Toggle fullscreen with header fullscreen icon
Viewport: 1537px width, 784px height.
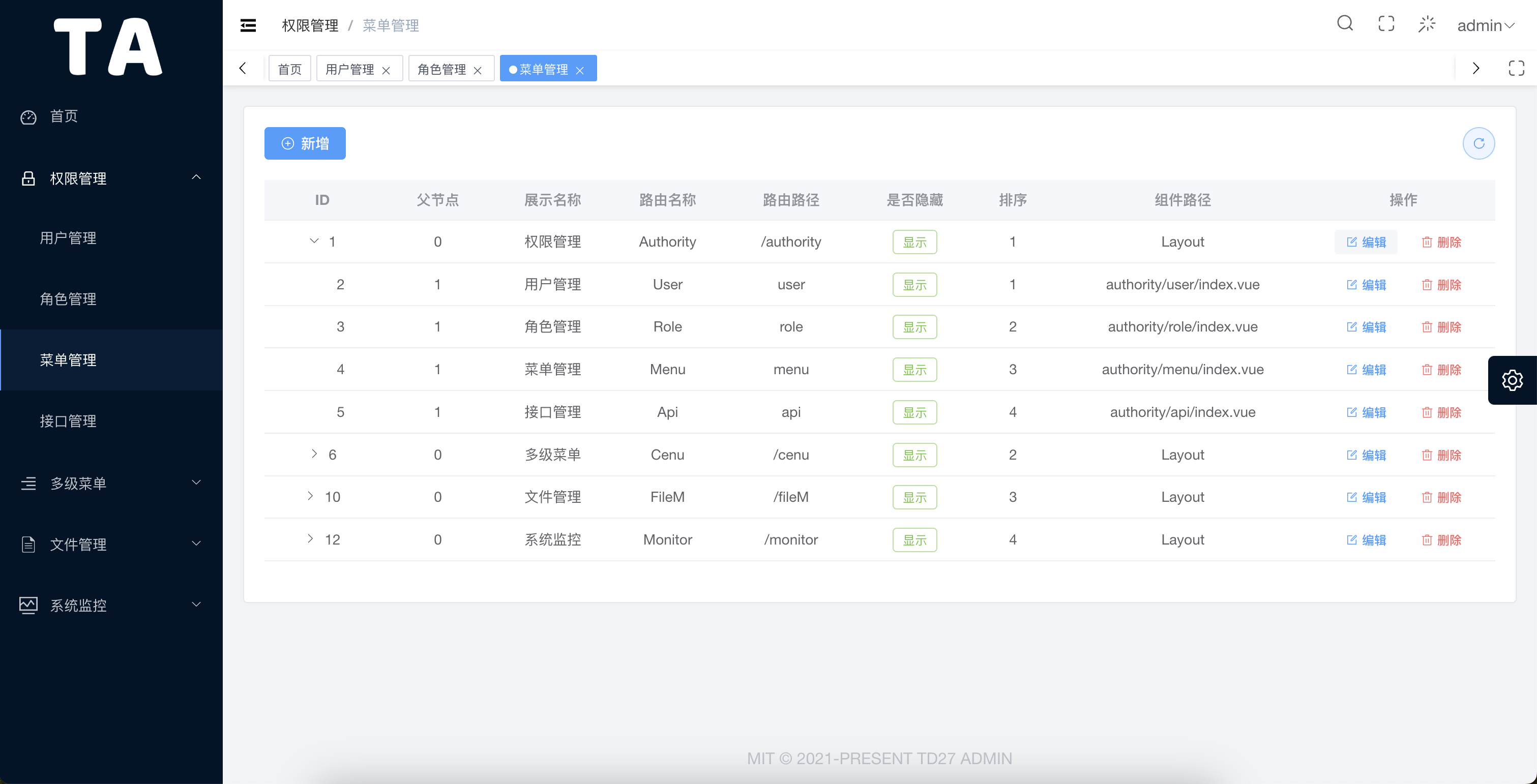point(1386,24)
